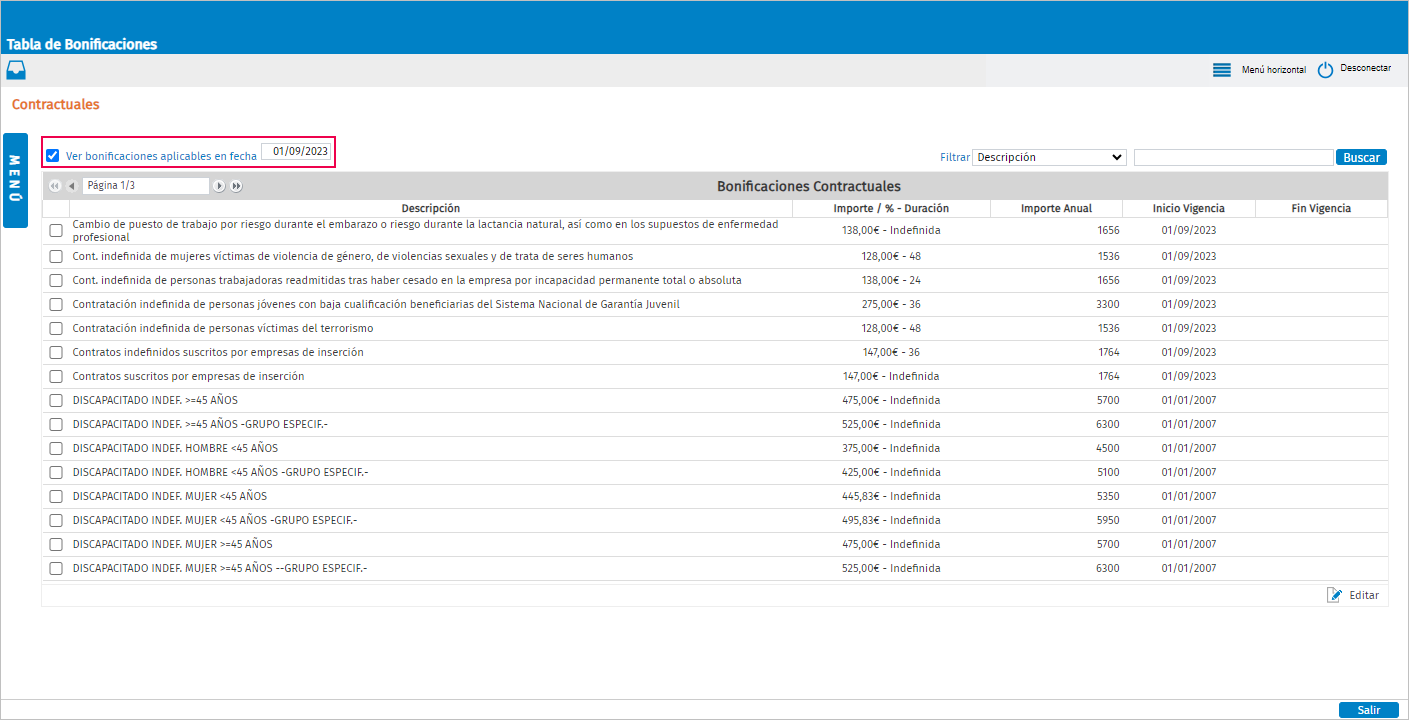The image size is (1409, 720).
Task: Select the Cambio de puesto de trabajo row checkbox
Action: pyautogui.click(x=56, y=231)
